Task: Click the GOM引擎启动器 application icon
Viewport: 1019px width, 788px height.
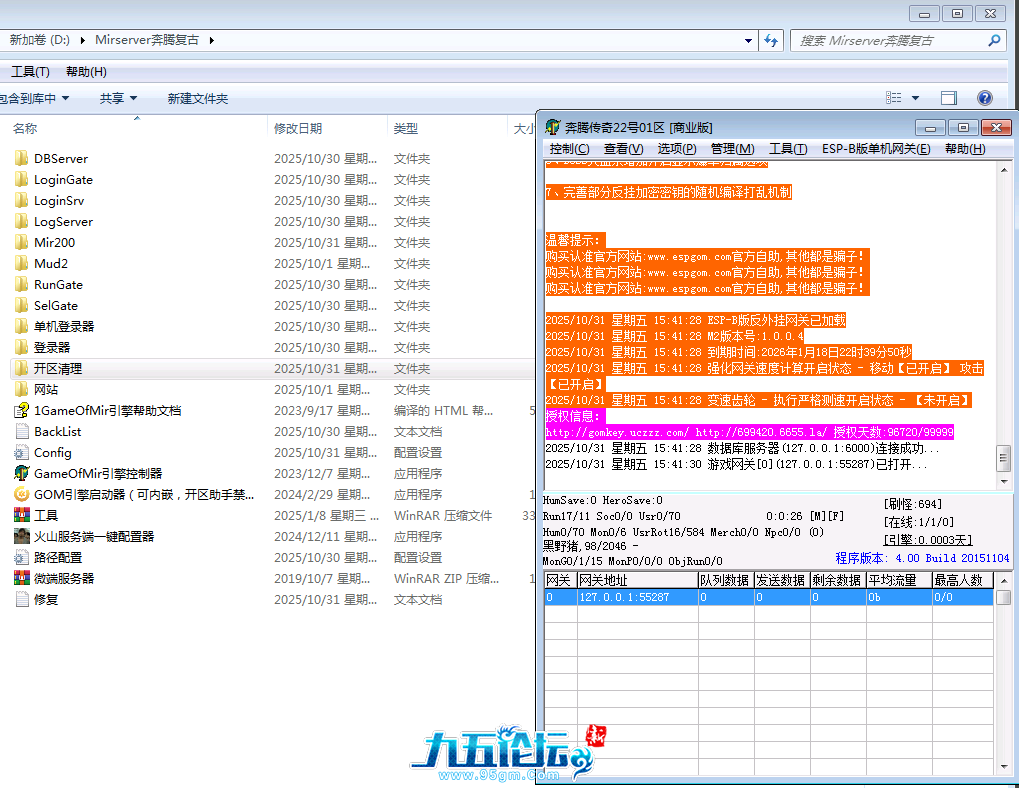Action: 22,494
